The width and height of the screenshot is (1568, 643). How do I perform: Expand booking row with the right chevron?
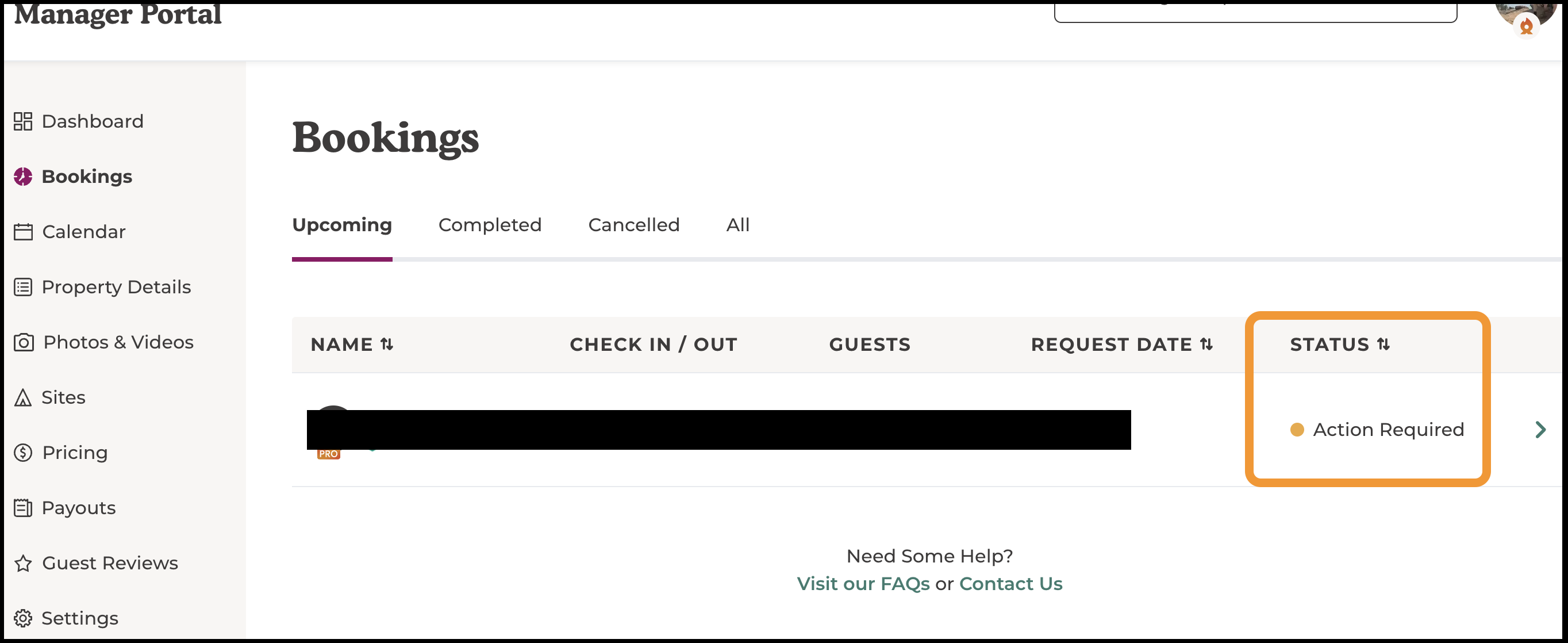pos(1540,430)
